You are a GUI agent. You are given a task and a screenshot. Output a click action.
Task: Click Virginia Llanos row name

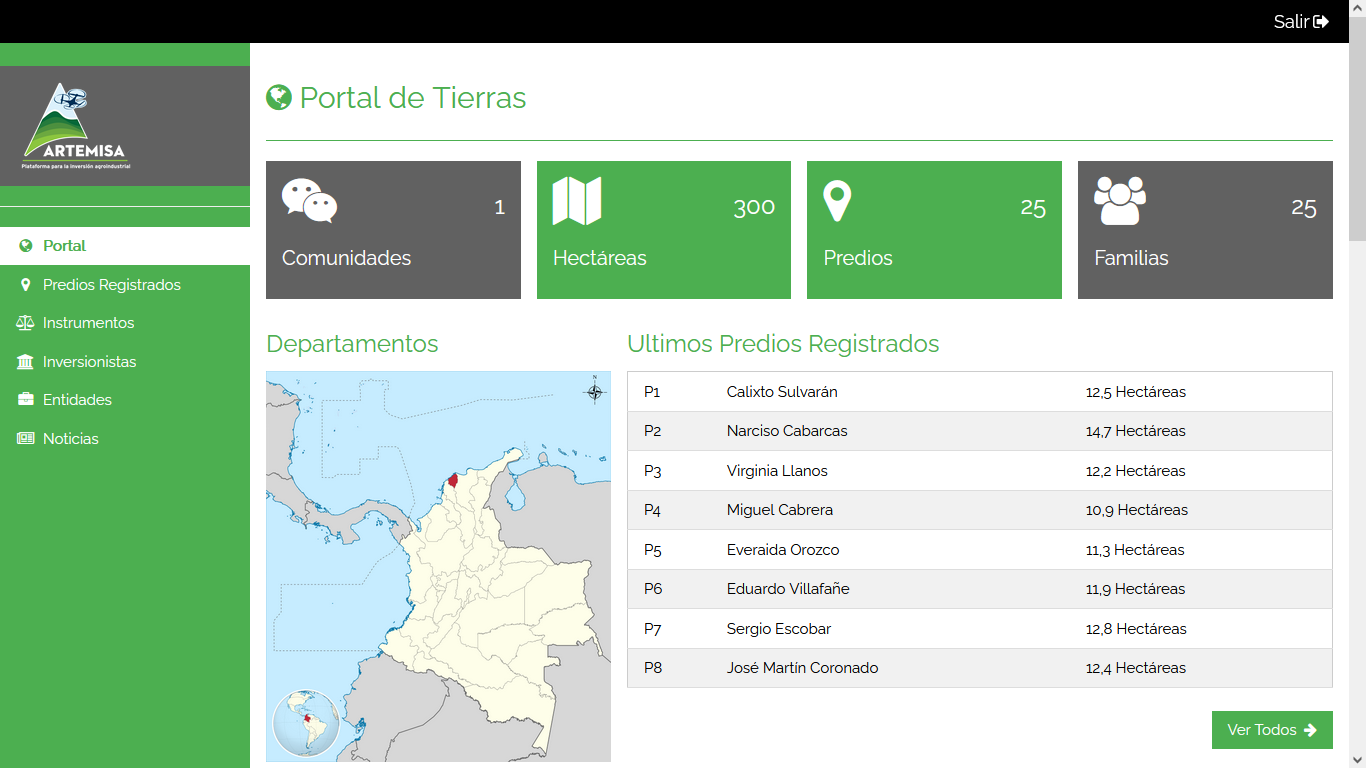coord(777,471)
